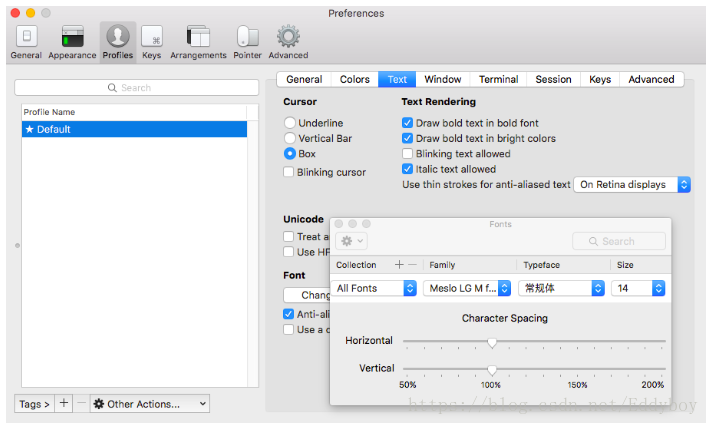The height and width of the screenshot is (425, 709).
Task: Select the Profiles toolbar icon
Action: coord(118,42)
